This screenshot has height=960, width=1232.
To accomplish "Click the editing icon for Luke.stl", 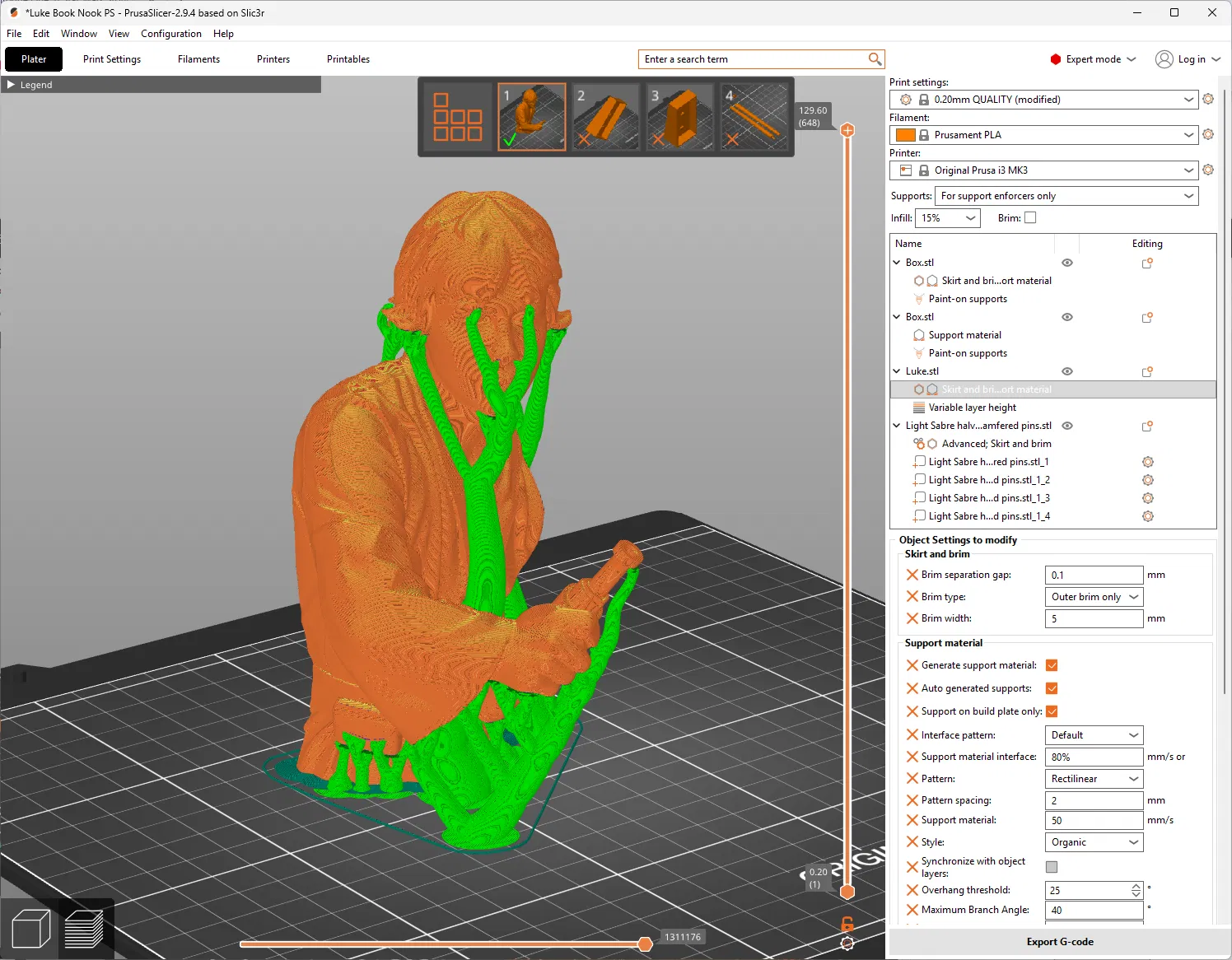I will (x=1147, y=372).
